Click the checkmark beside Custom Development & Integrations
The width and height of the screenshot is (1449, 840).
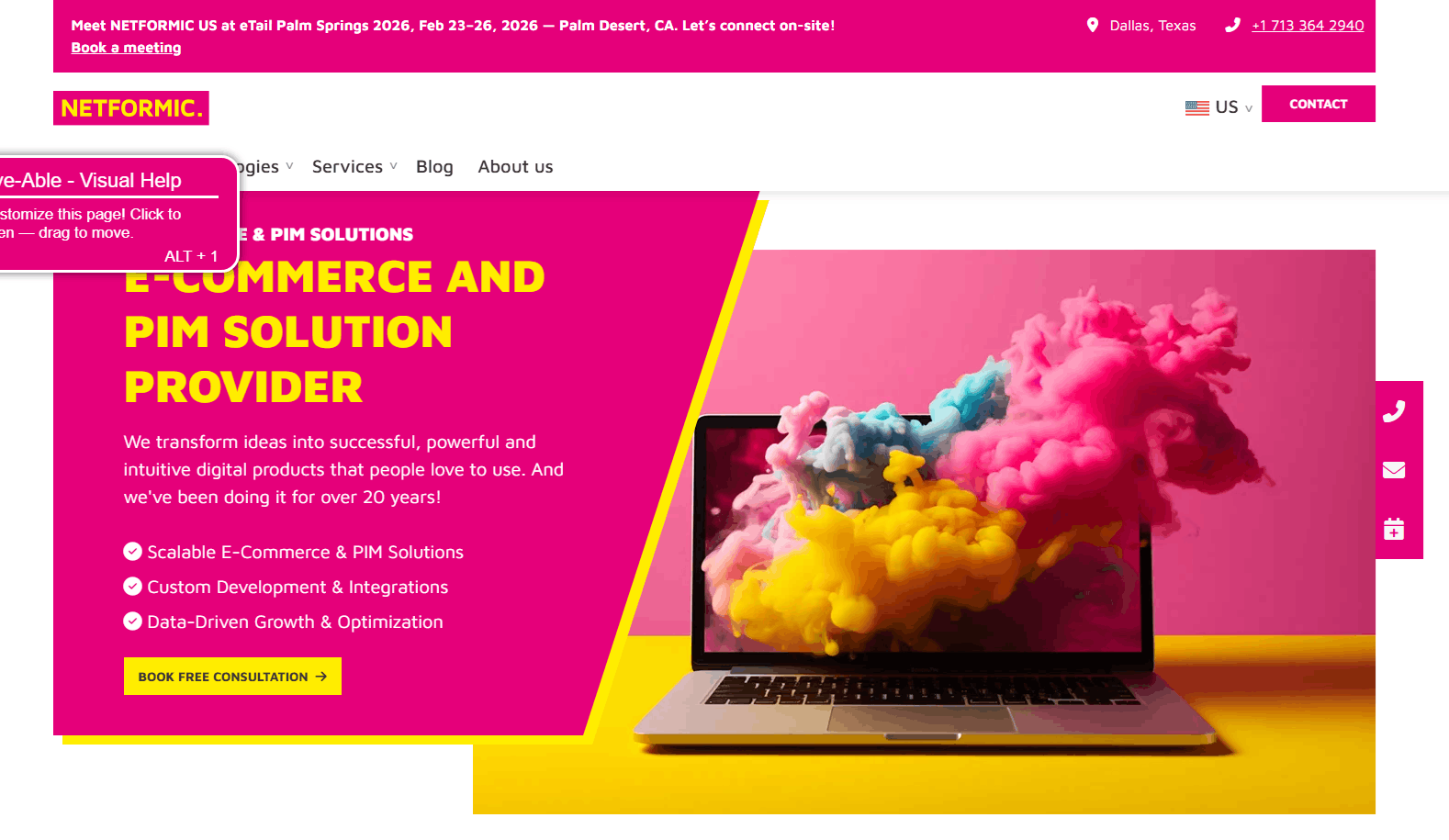[133, 586]
